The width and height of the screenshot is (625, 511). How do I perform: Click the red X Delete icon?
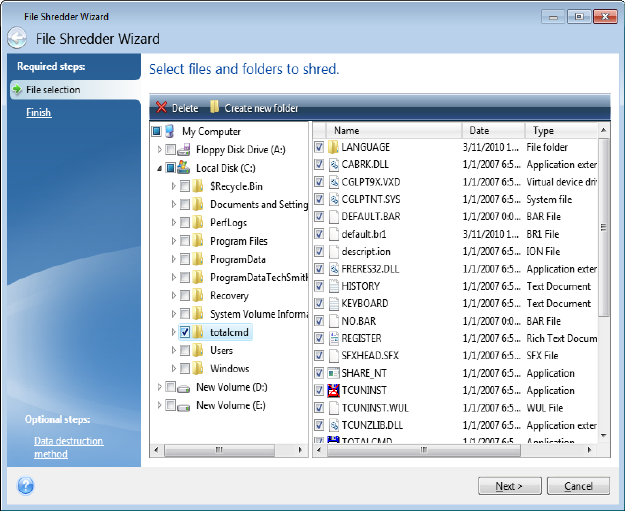pos(161,107)
